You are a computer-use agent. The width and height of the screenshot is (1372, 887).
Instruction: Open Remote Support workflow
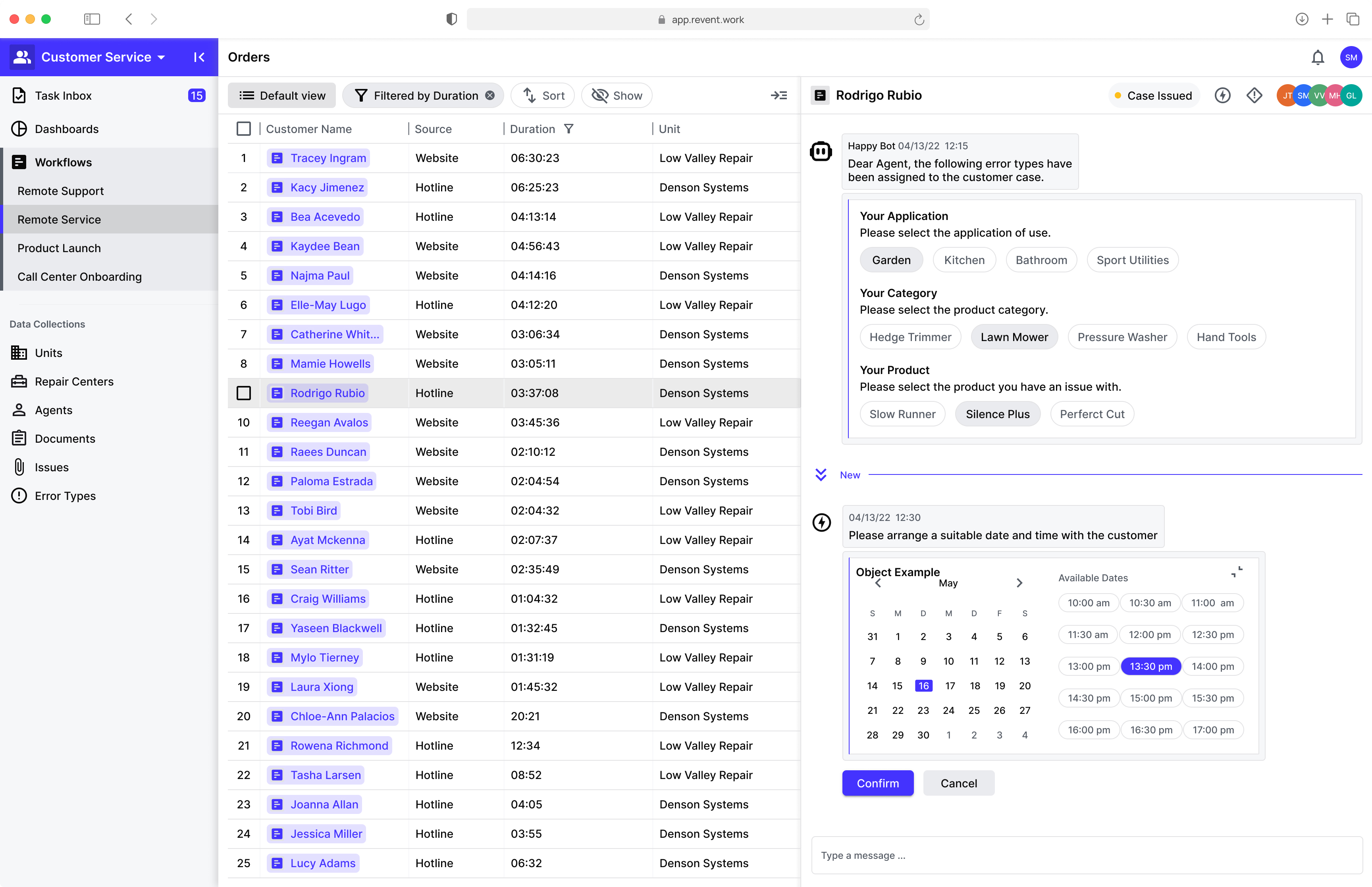(60, 191)
